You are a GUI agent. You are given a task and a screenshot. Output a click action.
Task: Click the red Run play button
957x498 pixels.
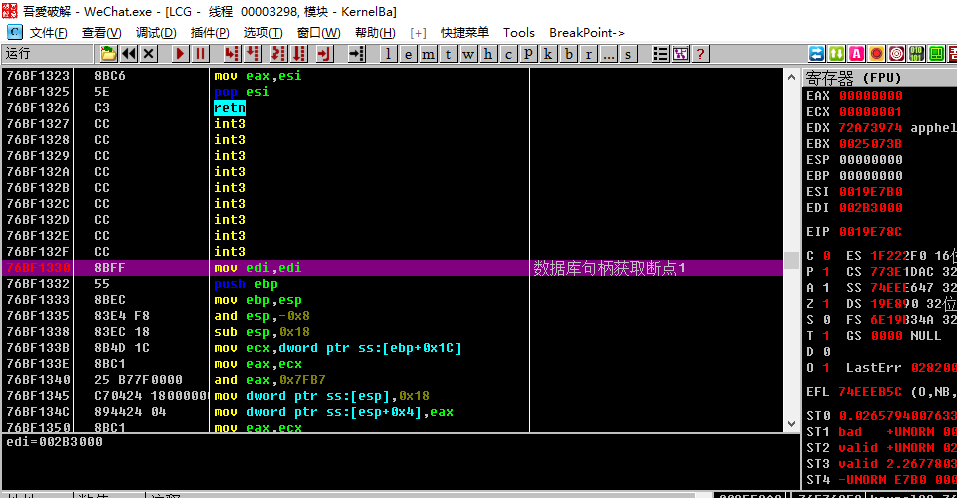coord(179,54)
